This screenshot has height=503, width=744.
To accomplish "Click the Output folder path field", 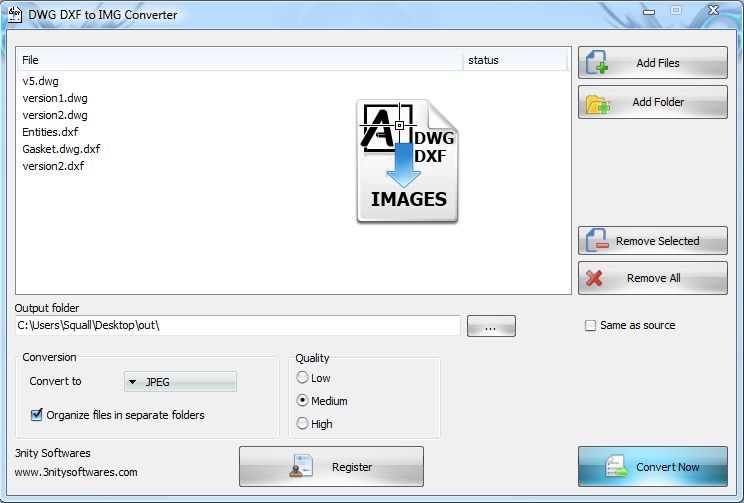I will 238,326.
